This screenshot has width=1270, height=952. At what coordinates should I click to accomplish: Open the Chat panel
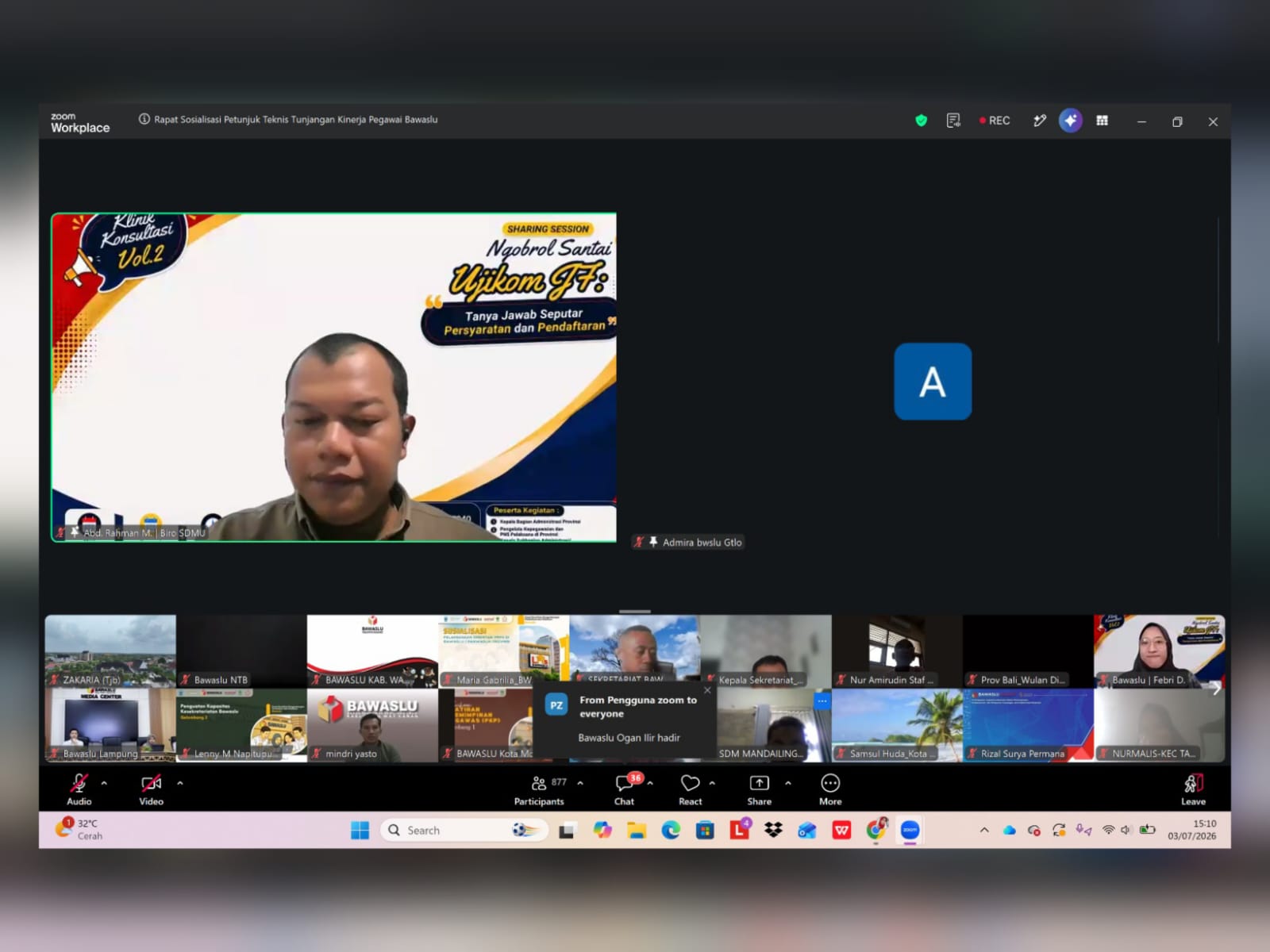[x=625, y=789]
